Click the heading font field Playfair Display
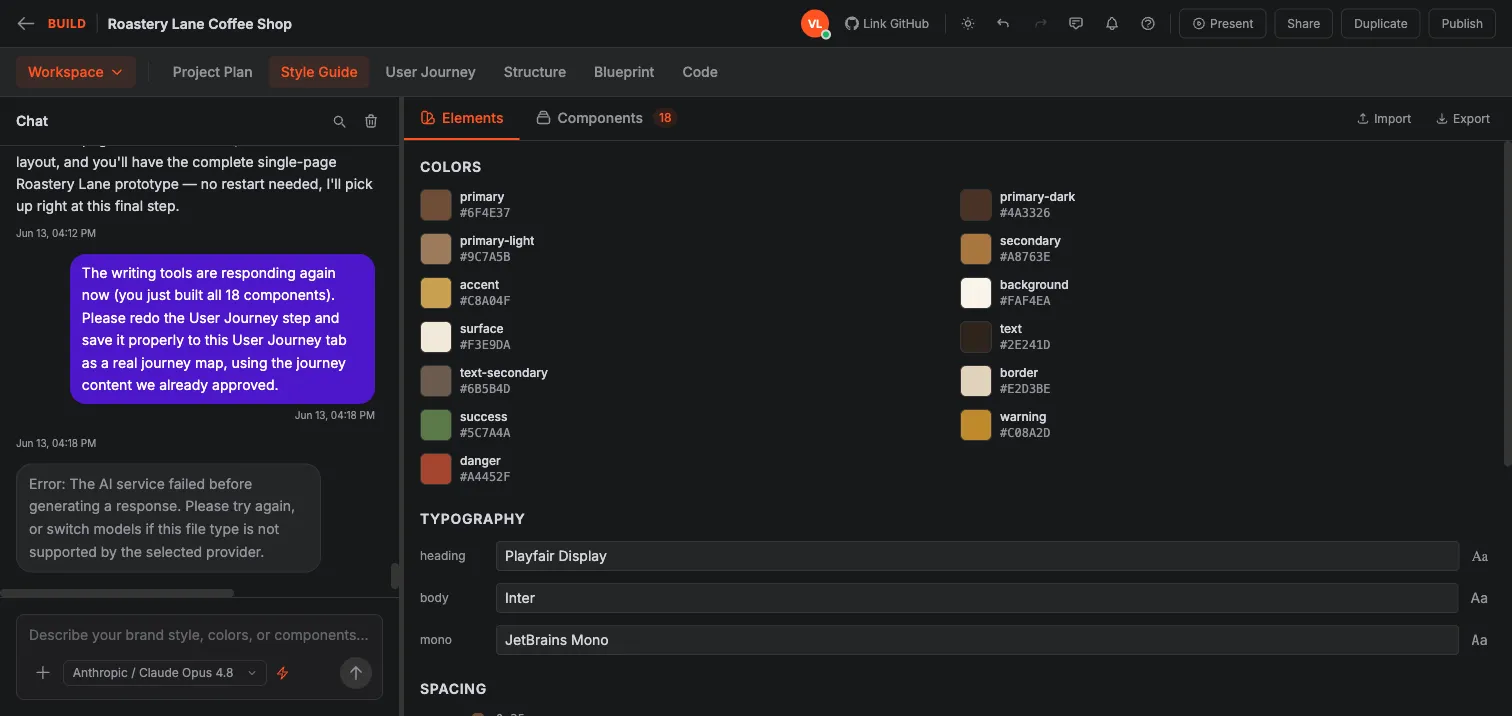This screenshot has width=1512, height=716. click(977, 556)
